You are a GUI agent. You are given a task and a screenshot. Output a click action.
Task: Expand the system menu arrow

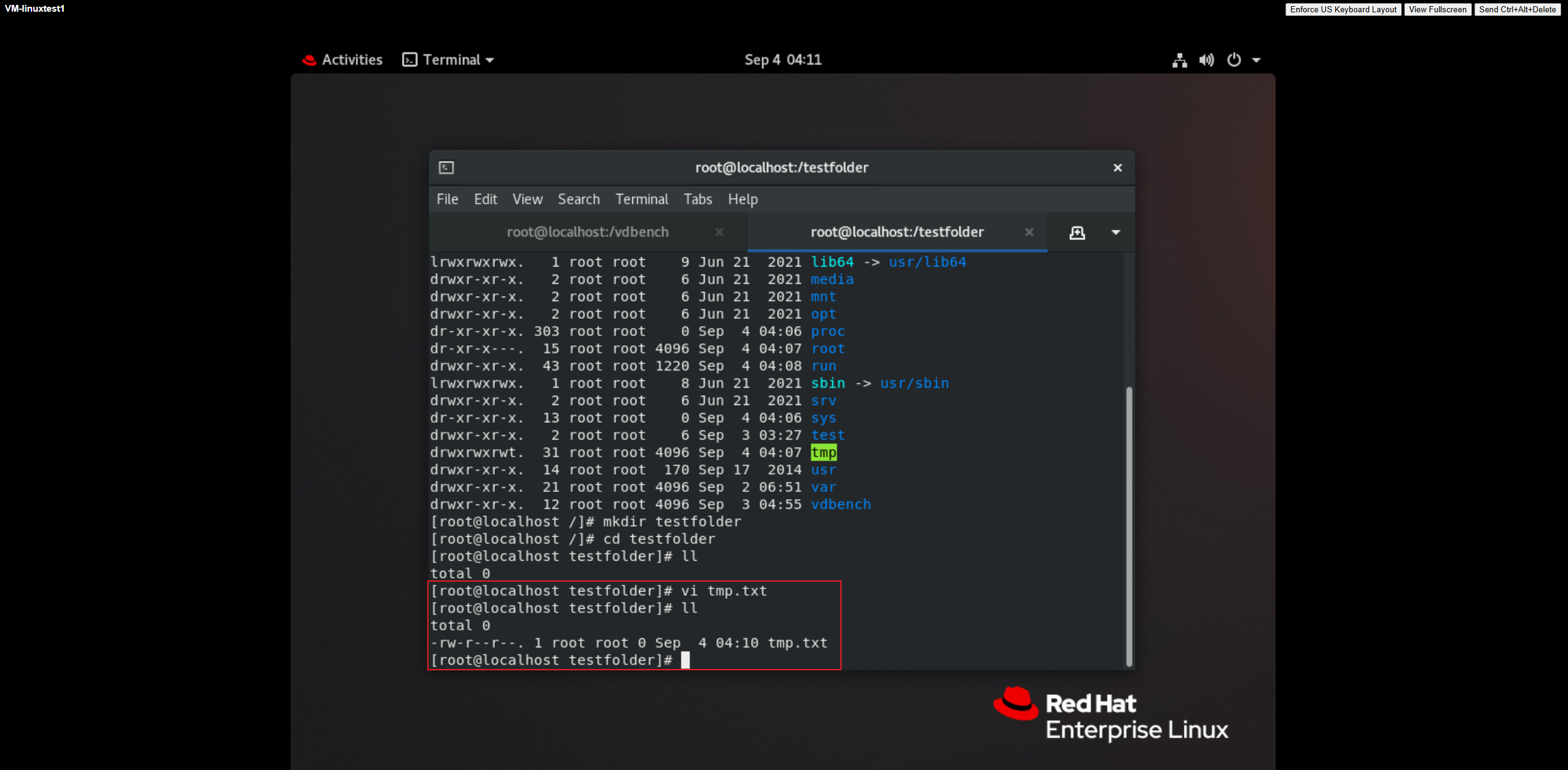[x=1256, y=60]
